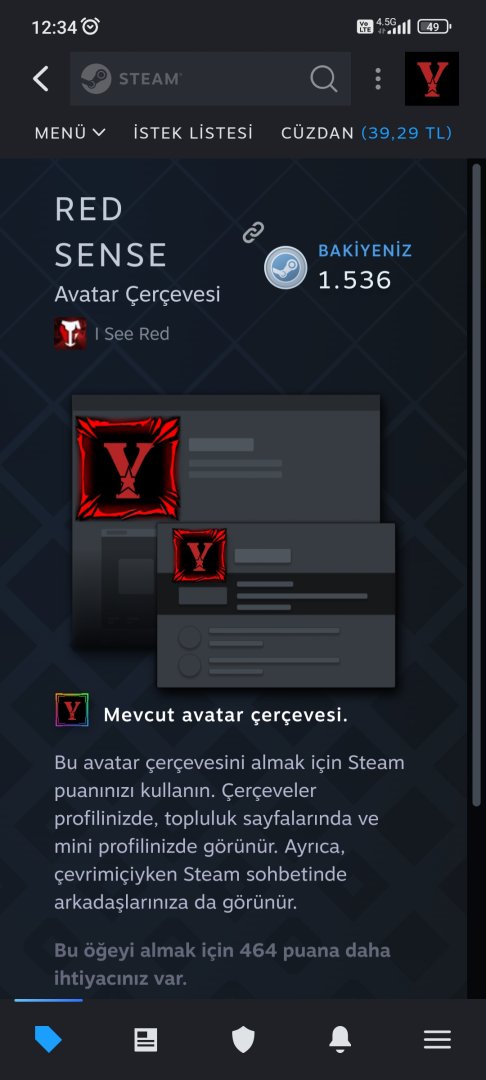Open the profile avatar in the header
The height and width of the screenshot is (1080, 486).
(432, 79)
